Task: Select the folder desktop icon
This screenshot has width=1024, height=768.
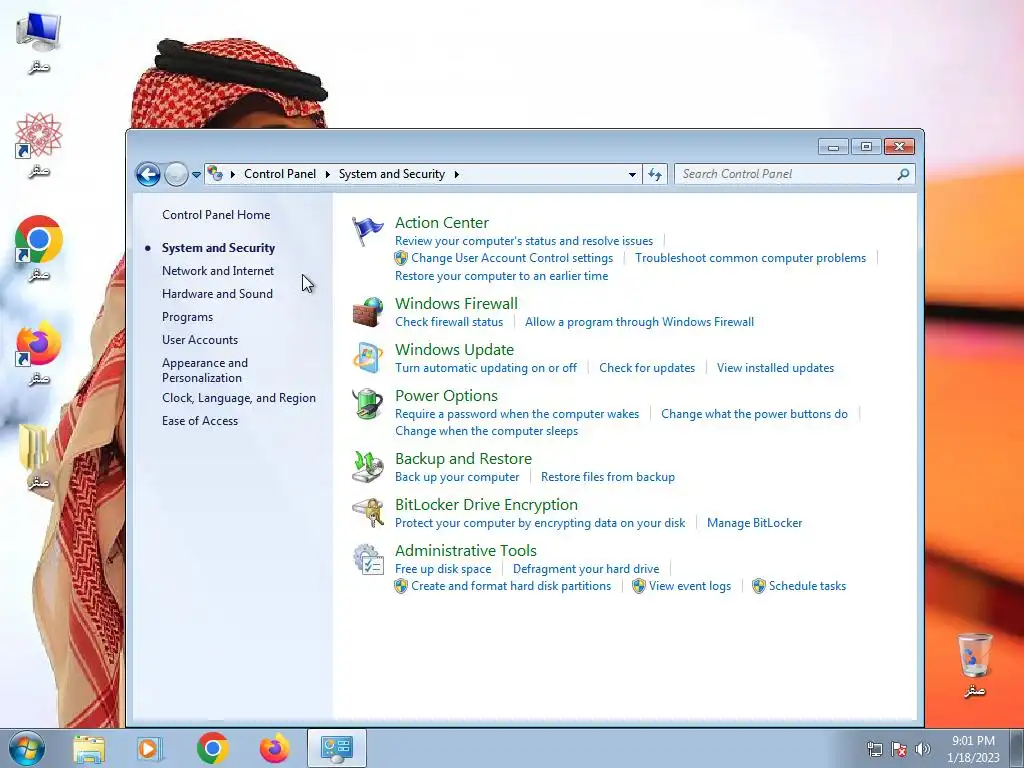Action: 36,456
